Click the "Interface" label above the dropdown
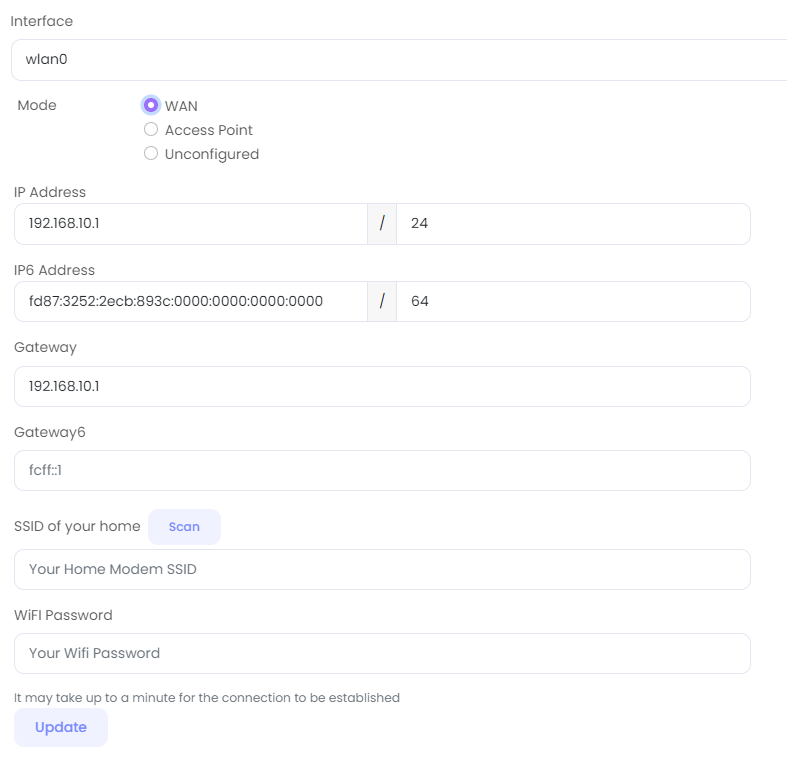This screenshot has height=765, width=787. tap(41, 21)
